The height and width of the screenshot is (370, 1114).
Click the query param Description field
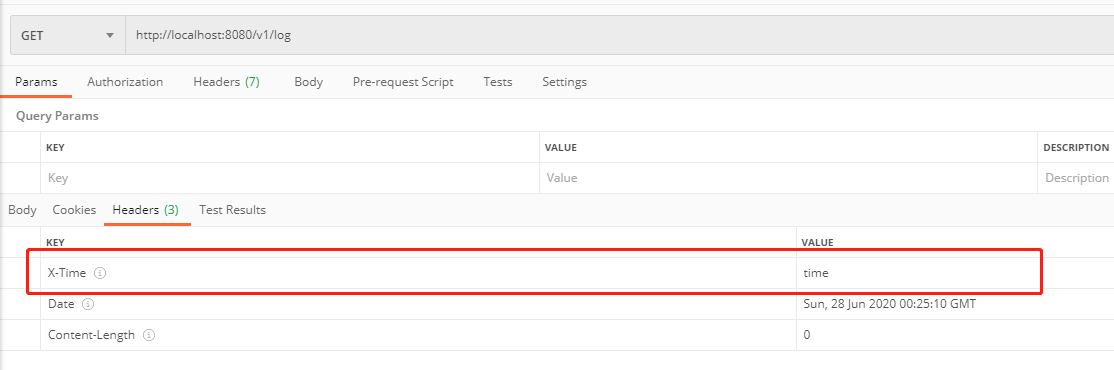pos(1076,178)
